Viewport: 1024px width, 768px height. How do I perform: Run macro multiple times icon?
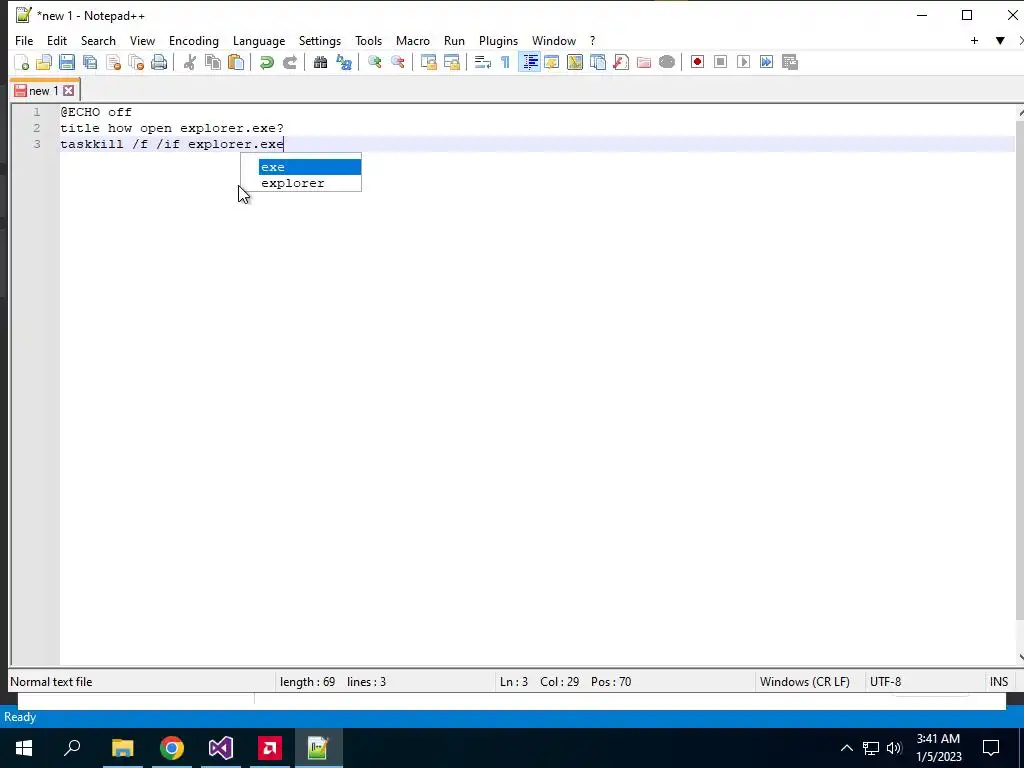(x=766, y=62)
